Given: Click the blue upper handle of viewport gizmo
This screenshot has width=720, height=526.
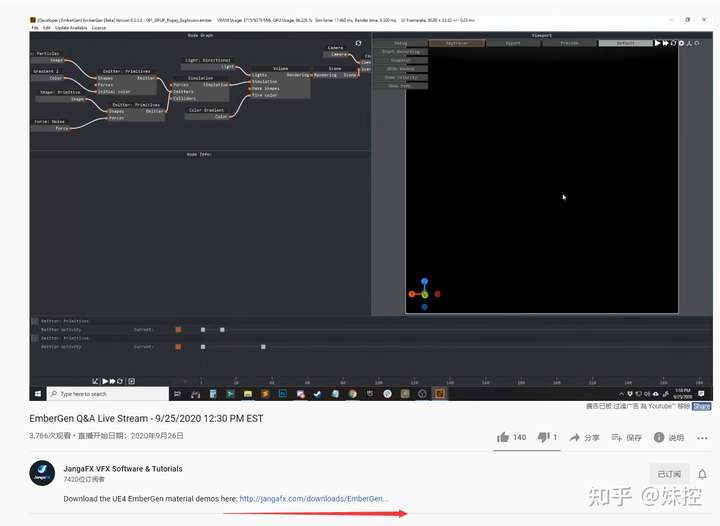Looking at the screenshot, I should [425, 281].
